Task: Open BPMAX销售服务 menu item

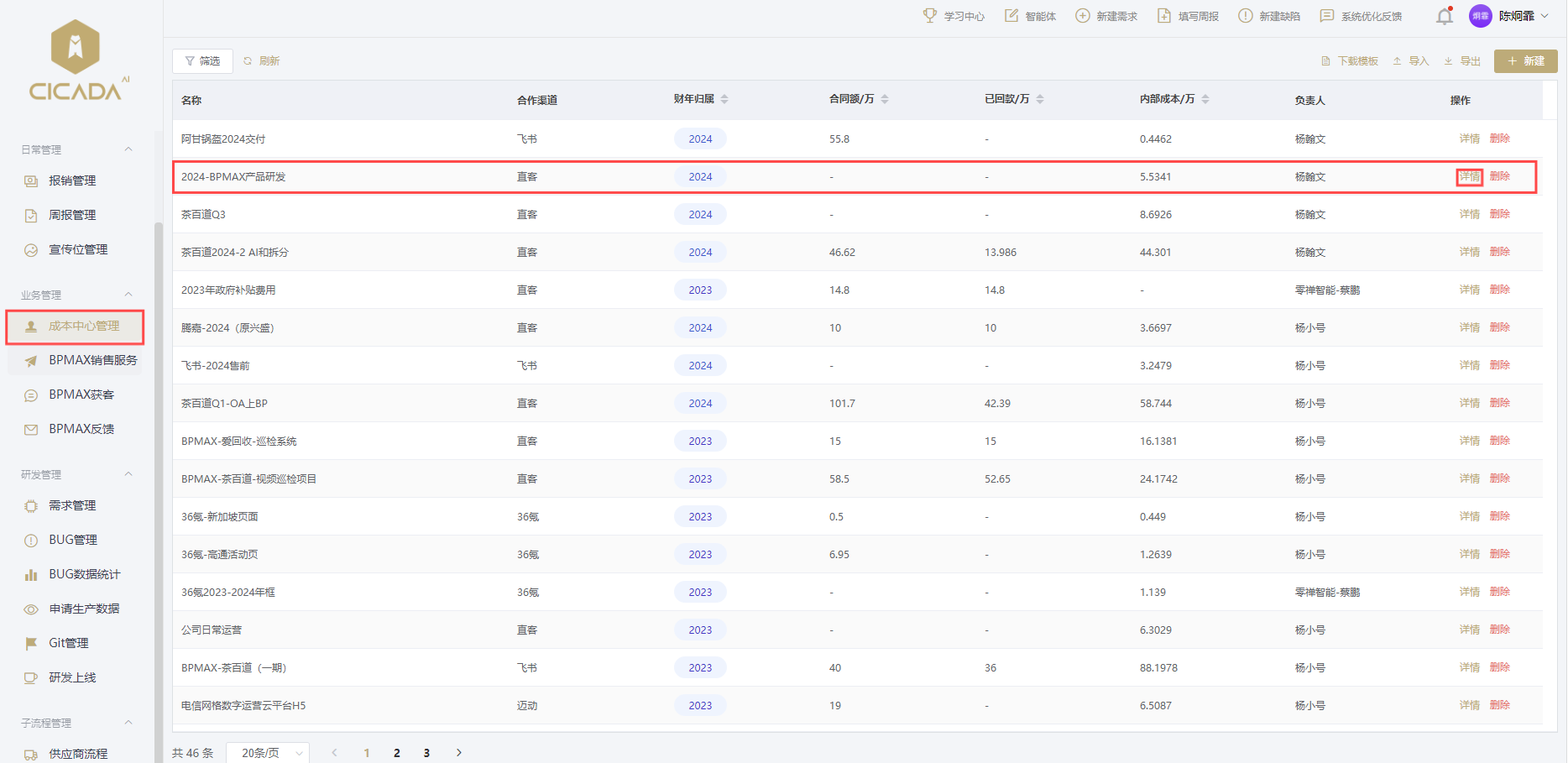Action: (x=76, y=360)
